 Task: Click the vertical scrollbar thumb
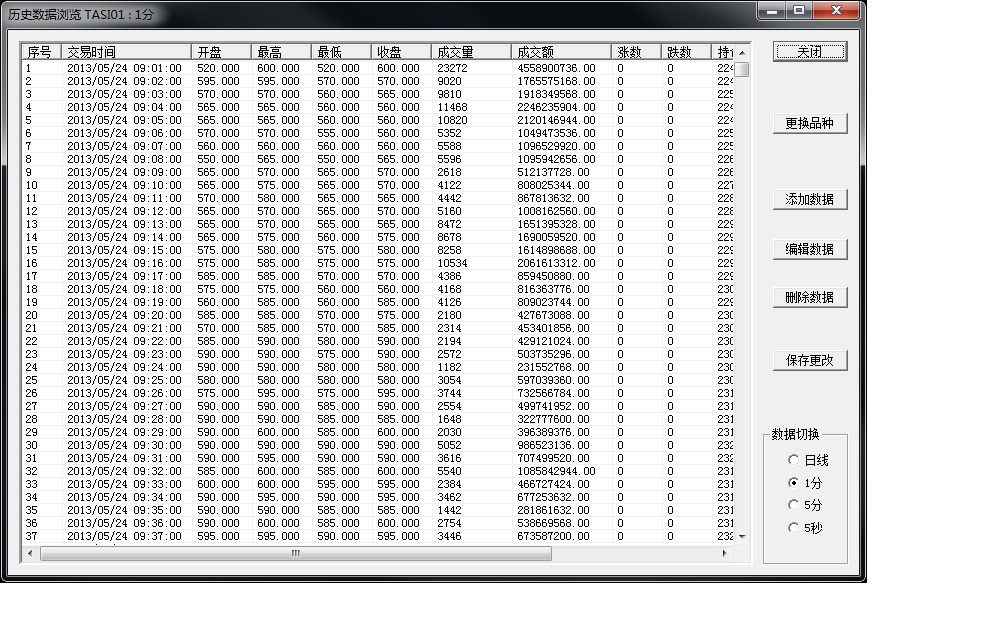coord(742,69)
